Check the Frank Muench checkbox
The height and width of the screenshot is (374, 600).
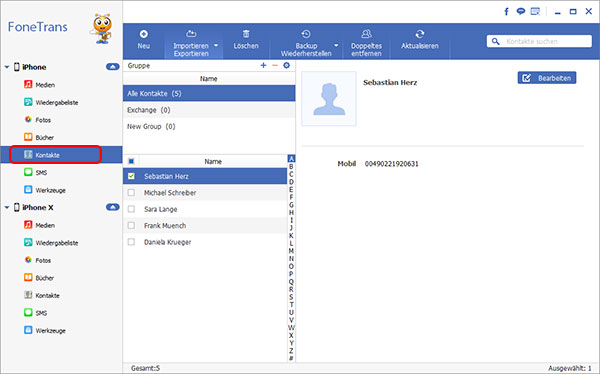[x=131, y=225]
